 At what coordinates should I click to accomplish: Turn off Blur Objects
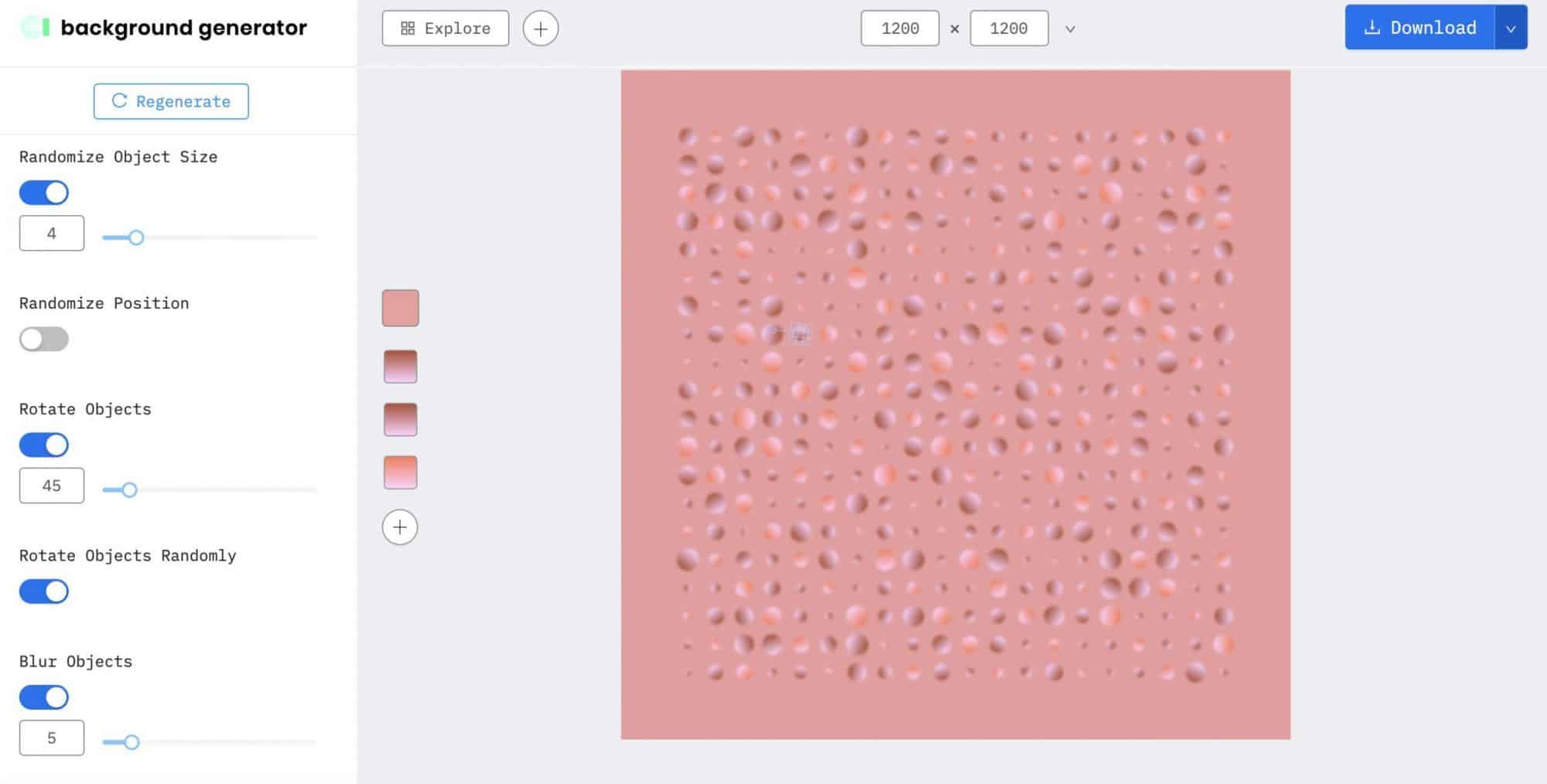[x=43, y=697]
